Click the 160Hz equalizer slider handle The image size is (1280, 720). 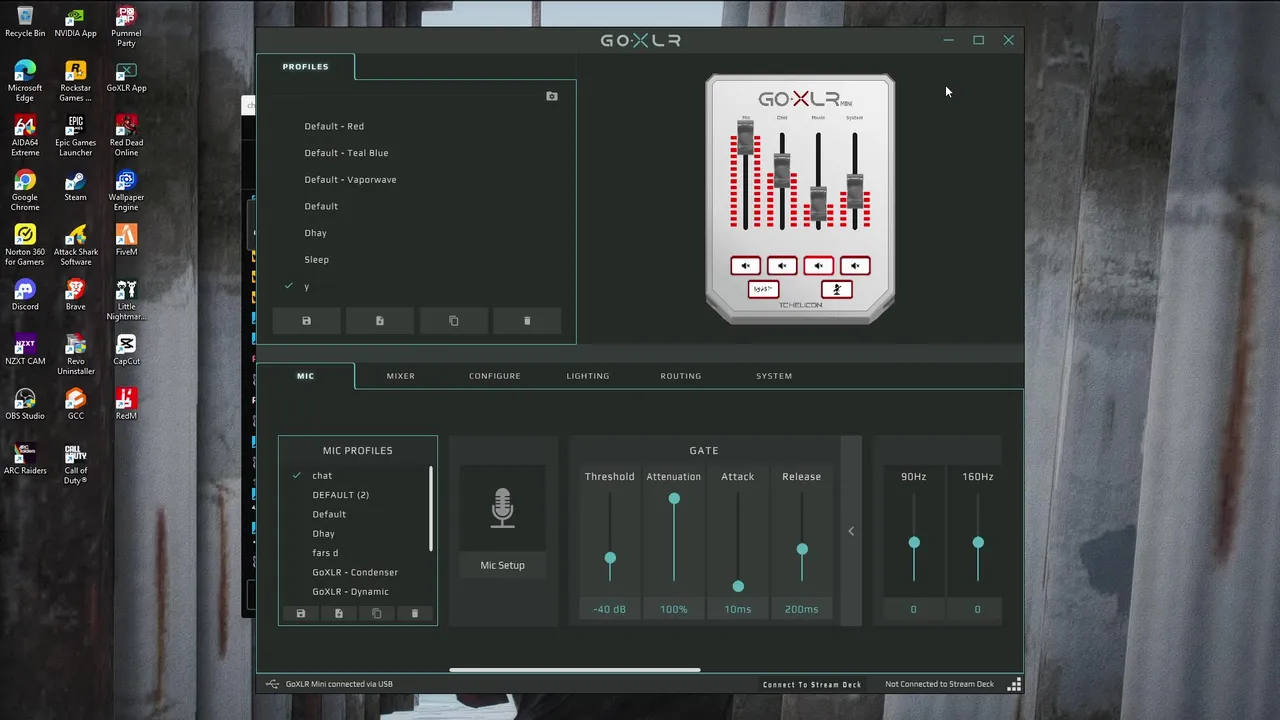tap(978, 542)
